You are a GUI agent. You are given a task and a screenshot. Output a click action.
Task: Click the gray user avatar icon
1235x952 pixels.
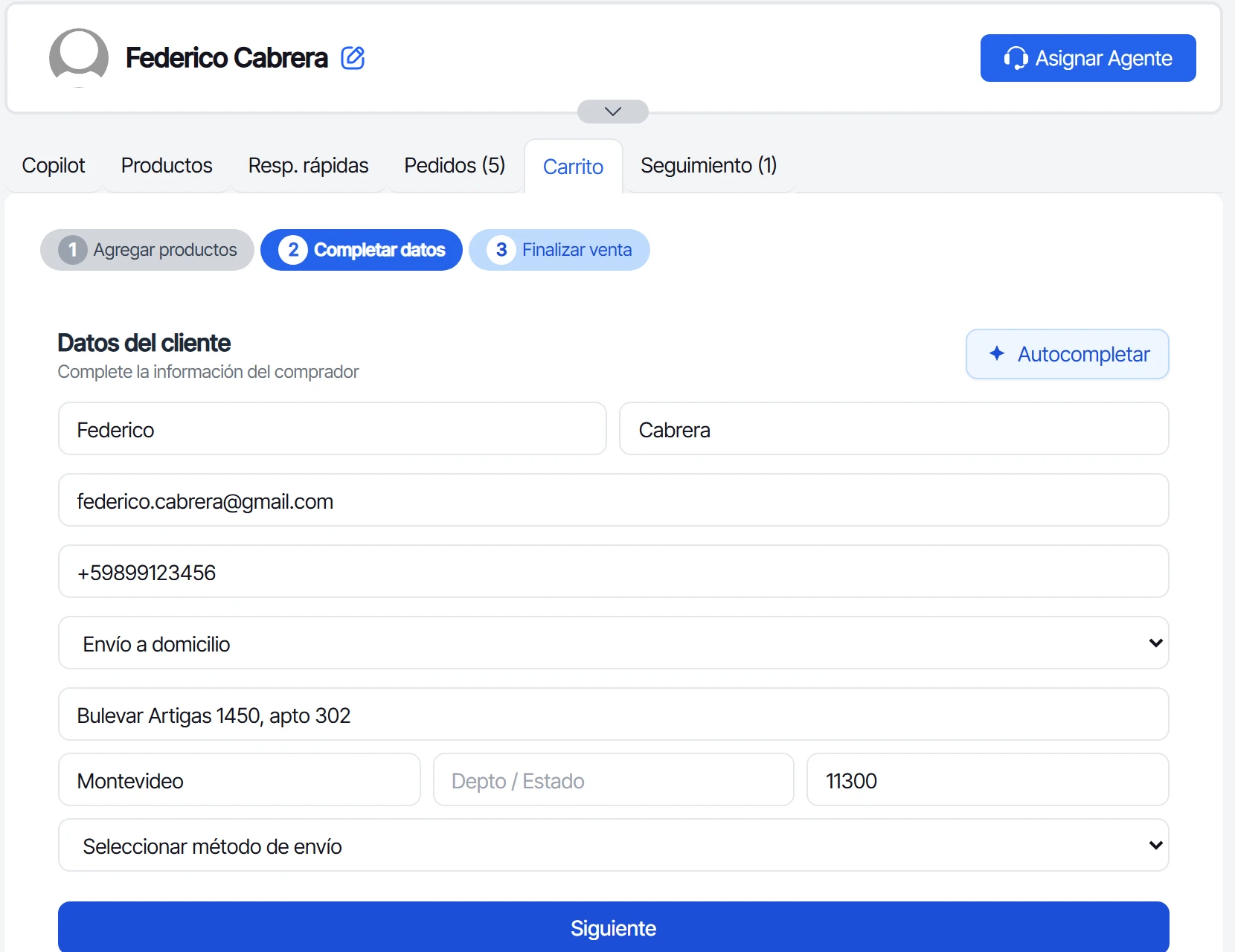79,57
